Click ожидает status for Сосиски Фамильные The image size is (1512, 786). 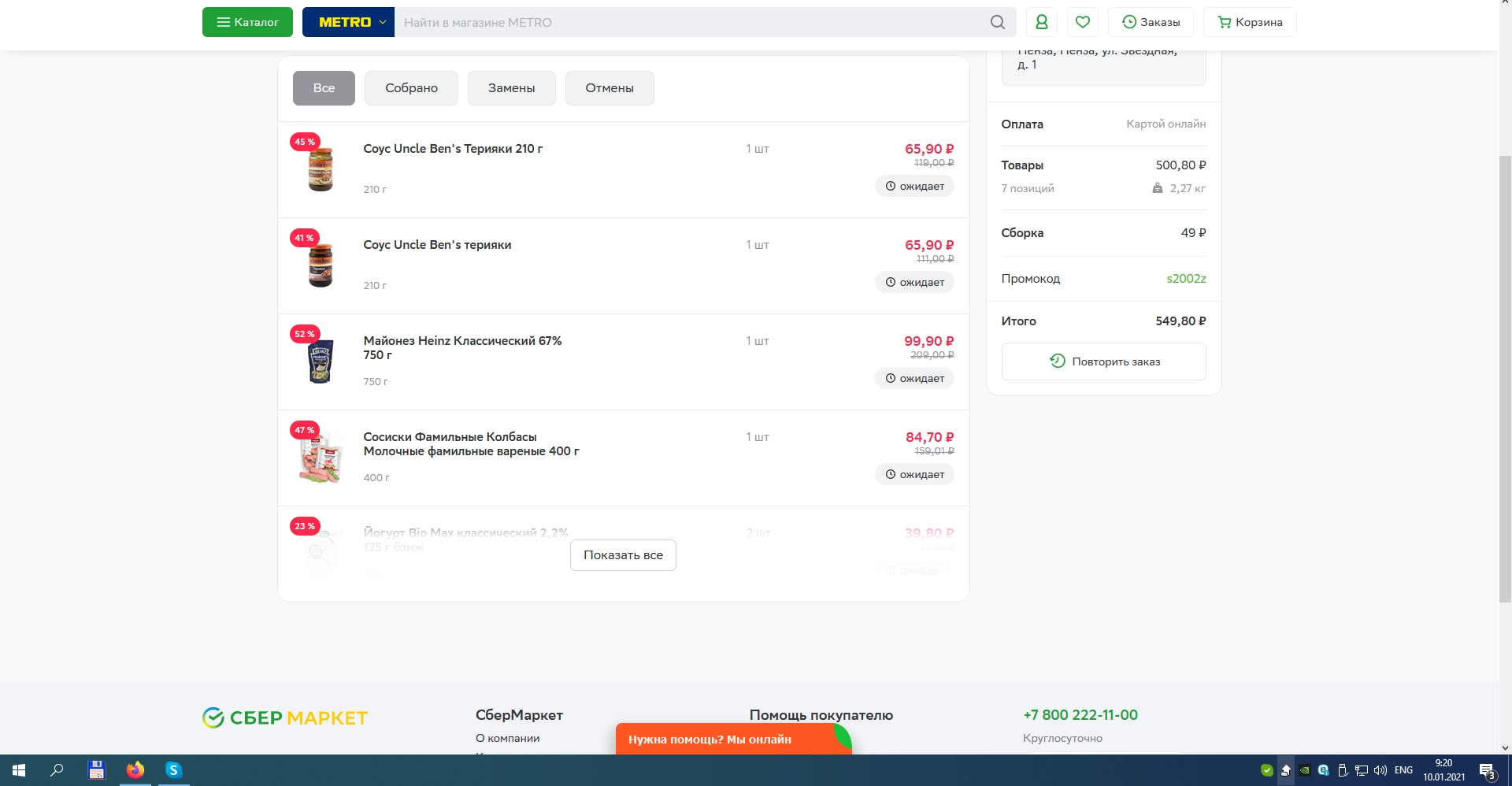pyautogui.click(x=914, y=475)
